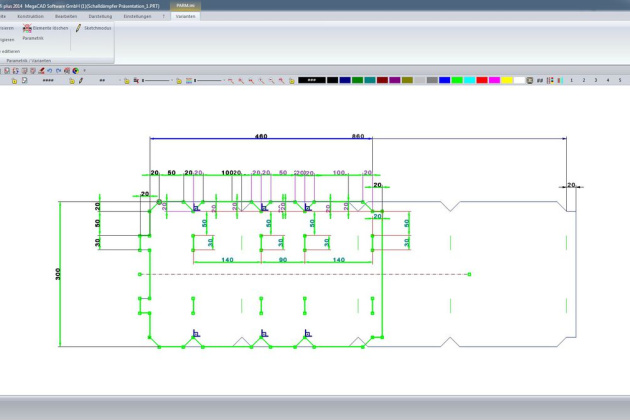
Task: Open the Einstellungen ribbon tab
Action: [x=137, y=17]
